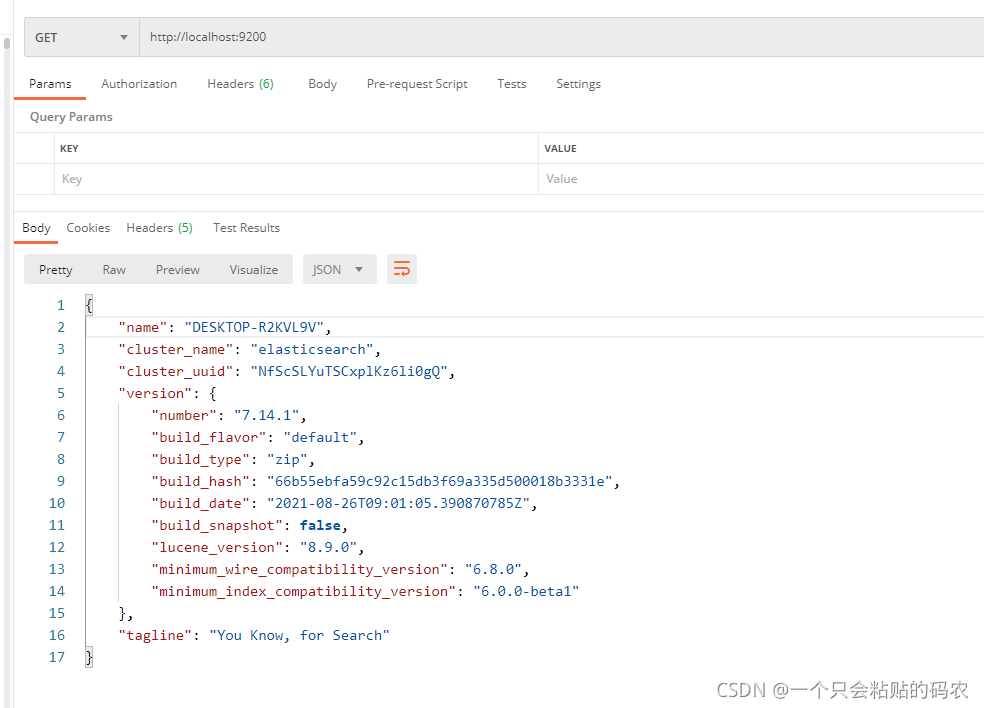
Task: Open the request Headers (6) tab
Action: (x=240, y=84)
